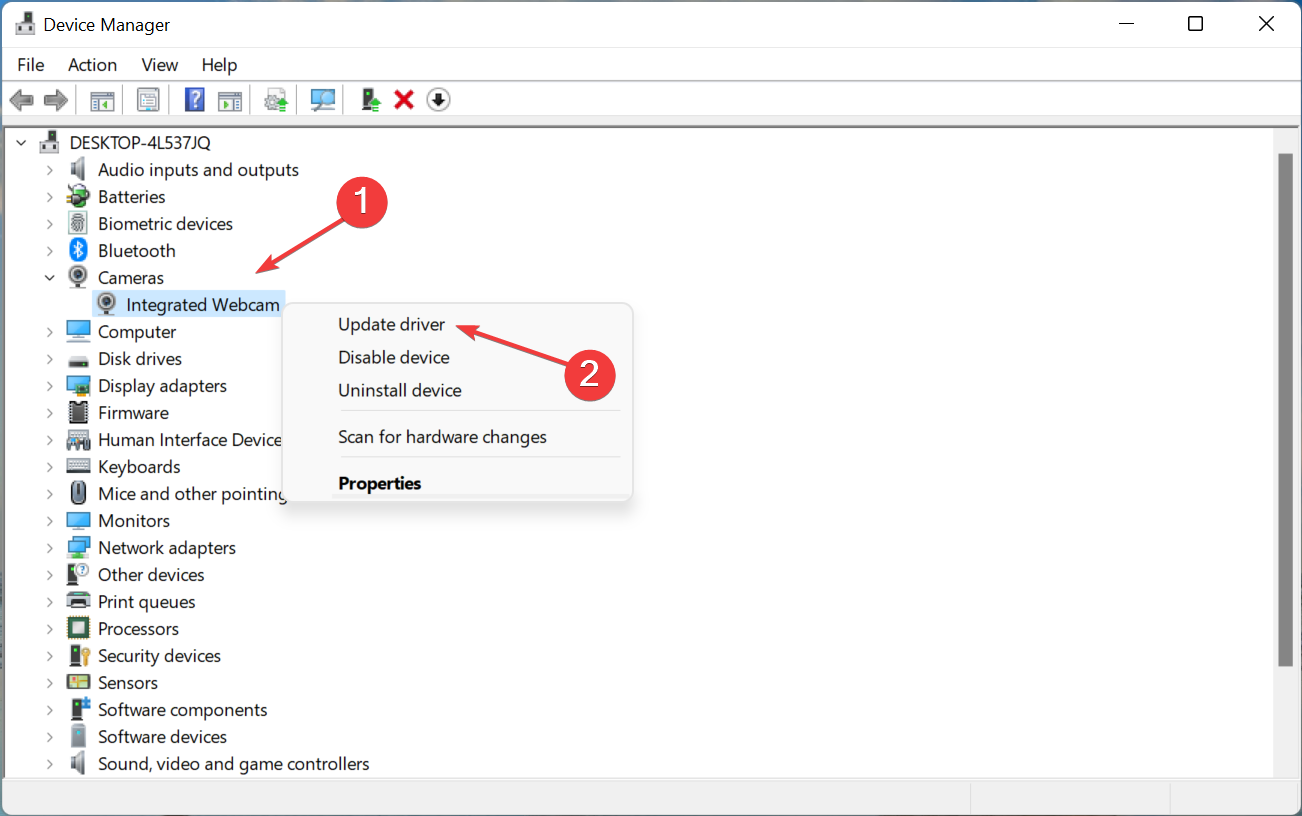1302x816 pixels.
Task: Expand the Keyboards category
Action: [50, 466]
